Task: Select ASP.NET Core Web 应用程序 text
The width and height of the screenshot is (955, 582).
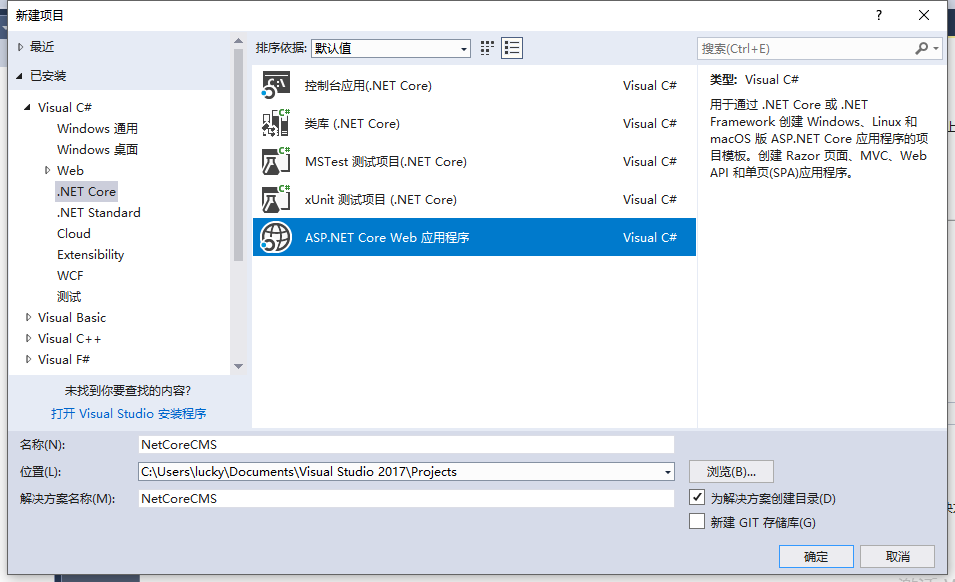Action: coord(387,237)
